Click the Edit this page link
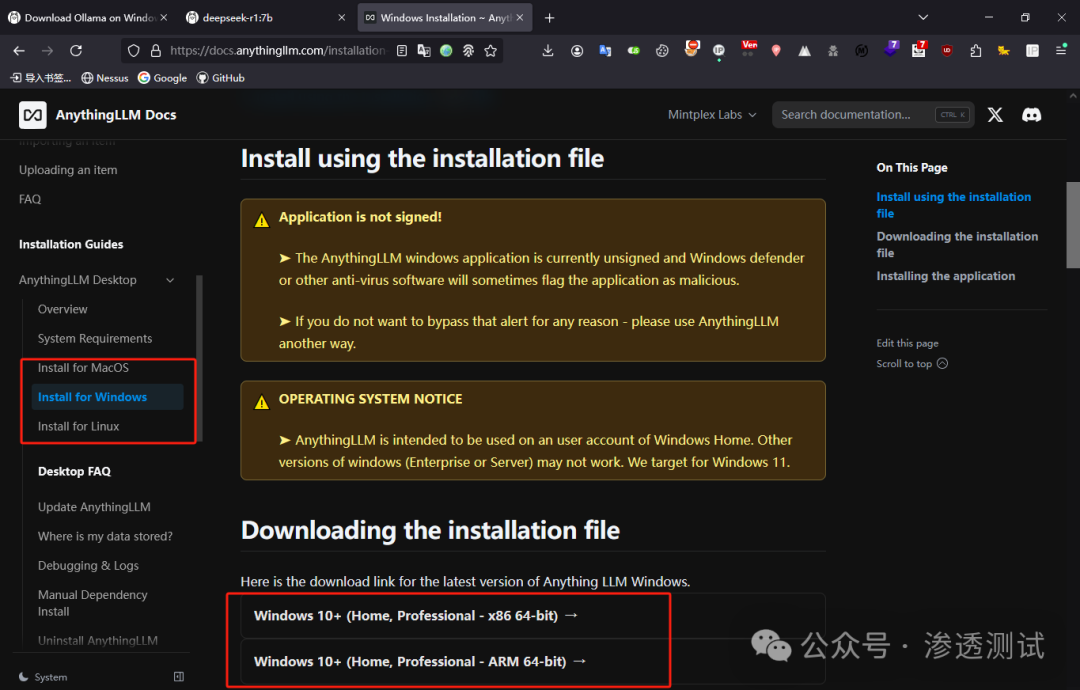 click(x=907, y=343)
